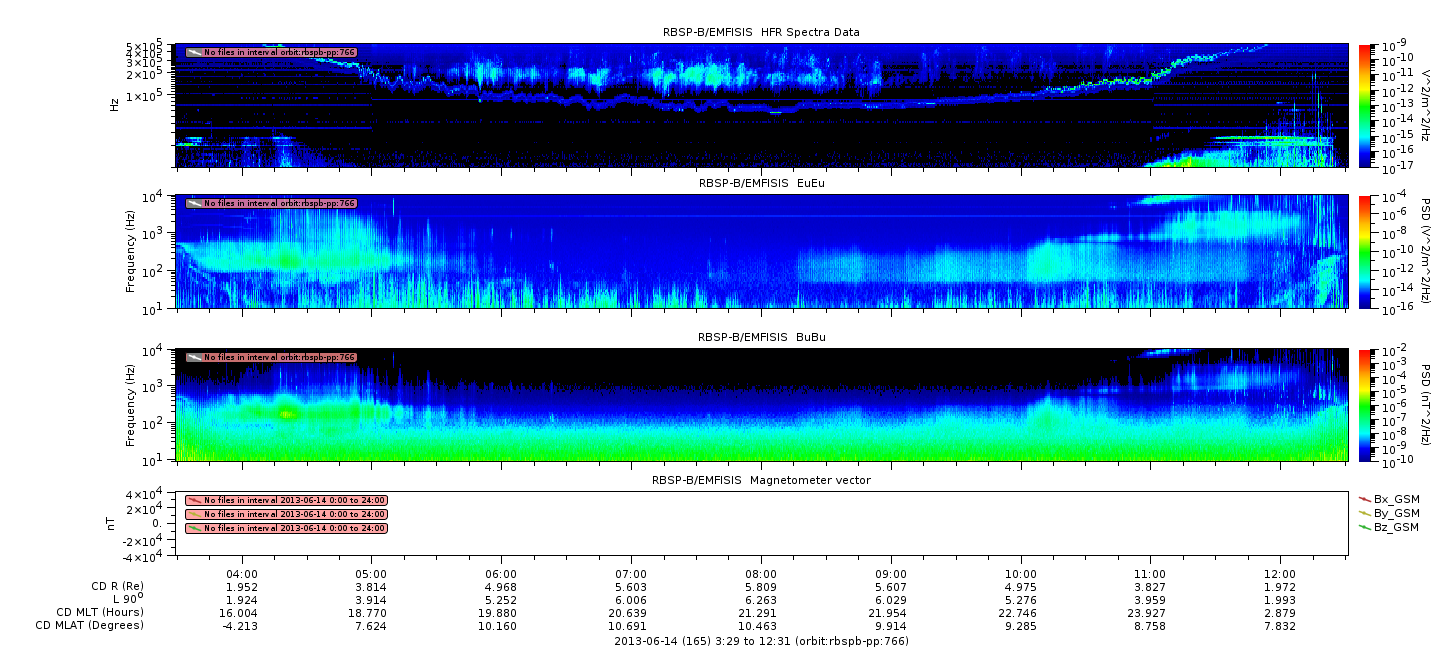Click the empty Magnetometer vector plot area
This screenshot has height=658, width=1447.
(761, 523)
